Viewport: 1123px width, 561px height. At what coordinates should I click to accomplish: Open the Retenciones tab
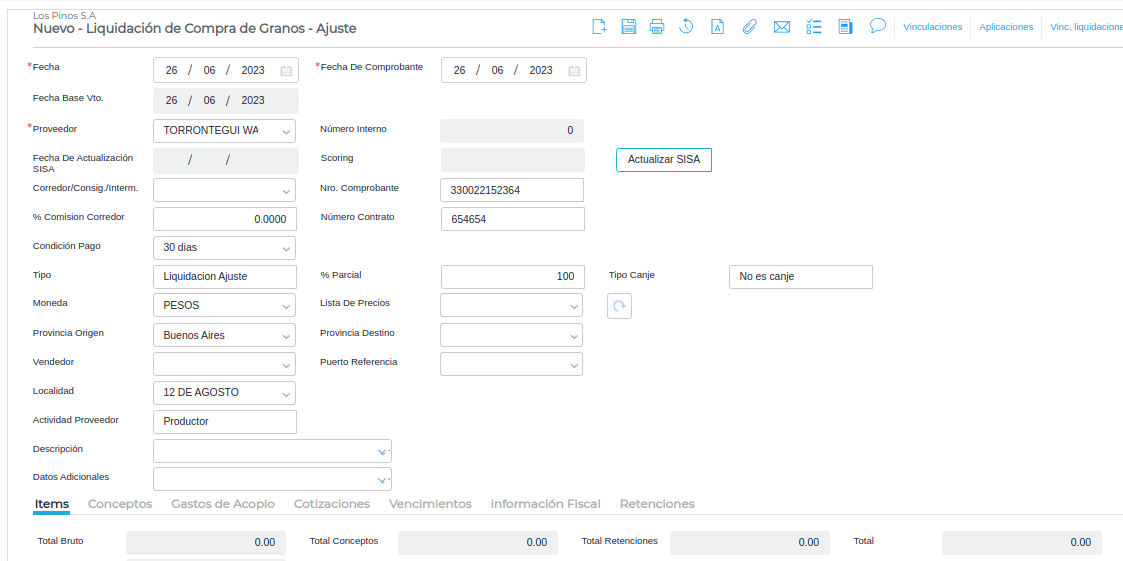pyautogui.click(x=657, y=504)
